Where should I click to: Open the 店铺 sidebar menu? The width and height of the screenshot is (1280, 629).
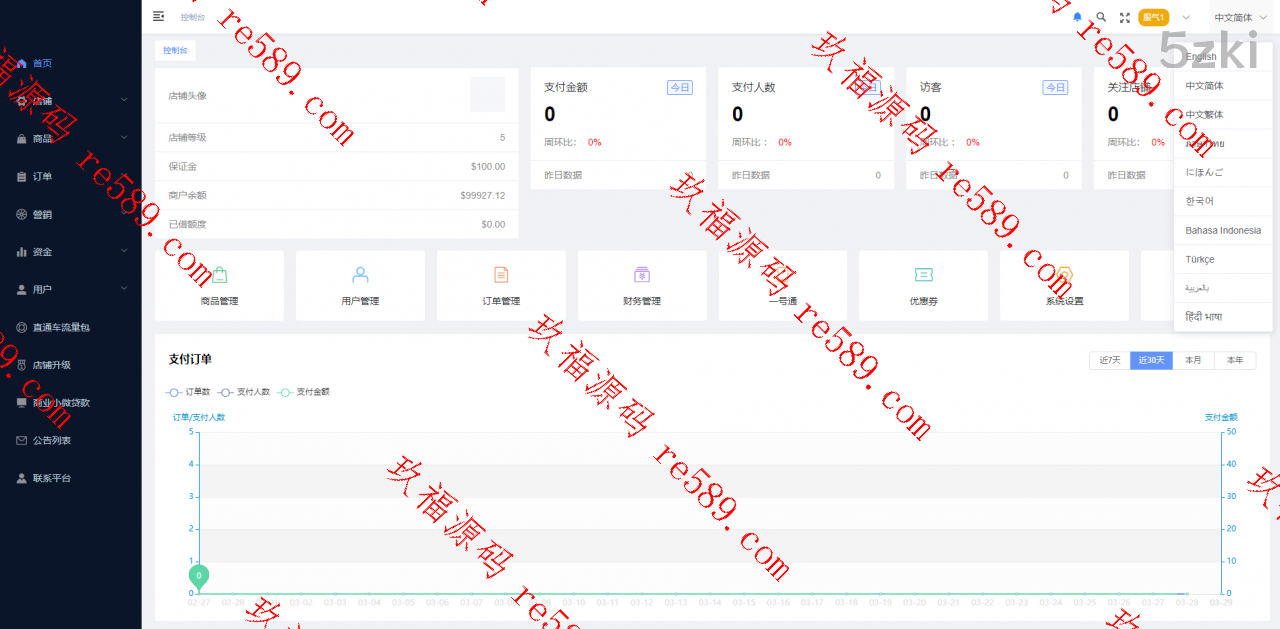[70, 101]
